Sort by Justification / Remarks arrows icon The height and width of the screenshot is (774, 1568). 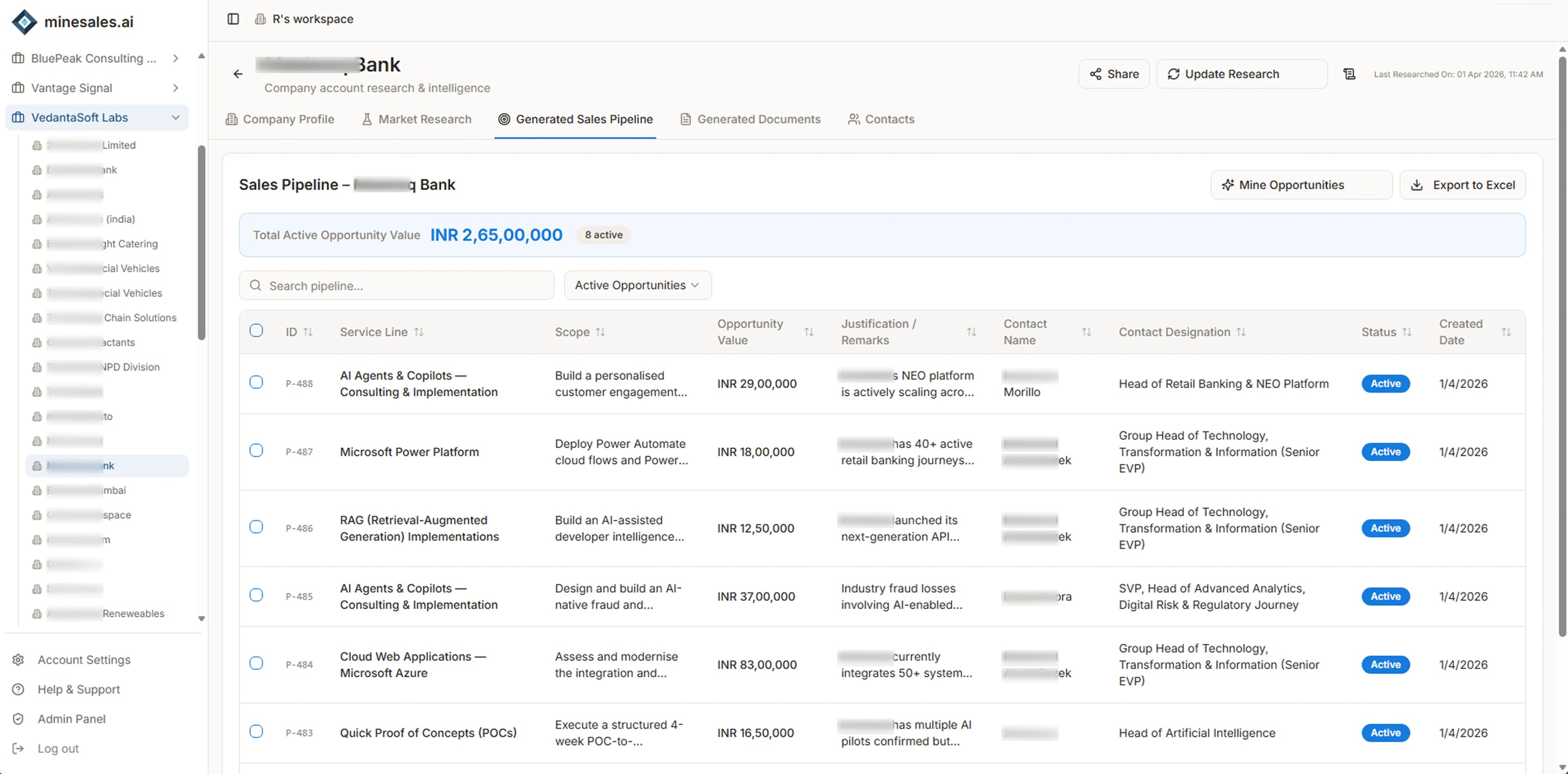[x=971, y=332]
